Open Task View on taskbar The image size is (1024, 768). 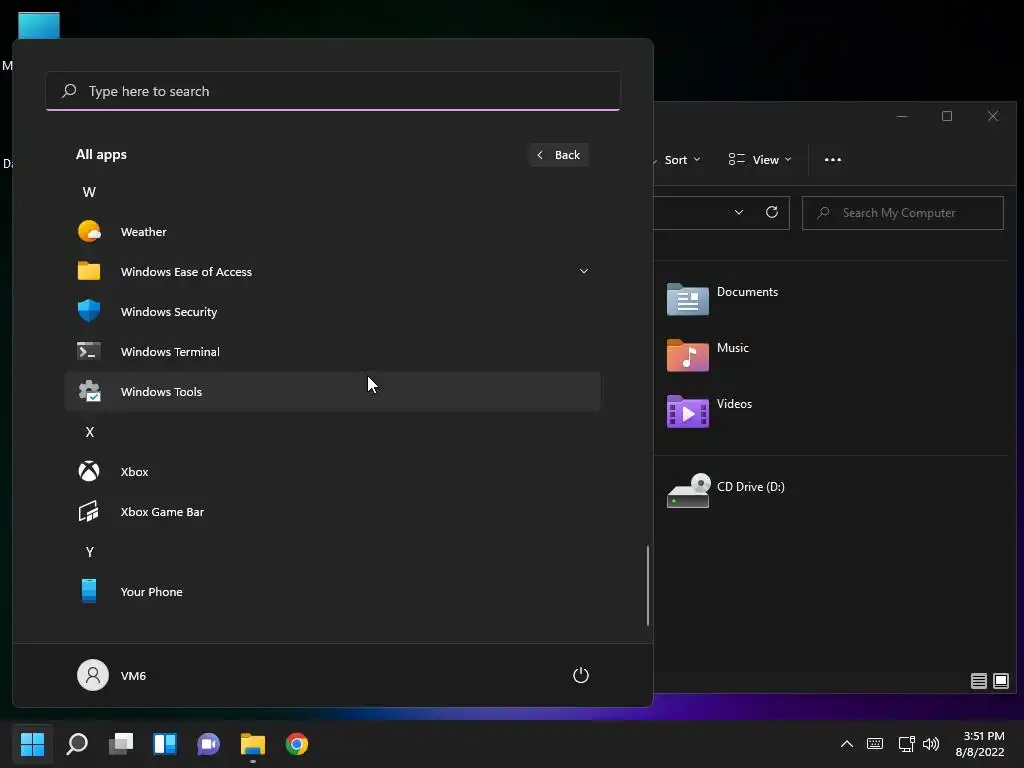pyautogui.click(x=121, y=744)
